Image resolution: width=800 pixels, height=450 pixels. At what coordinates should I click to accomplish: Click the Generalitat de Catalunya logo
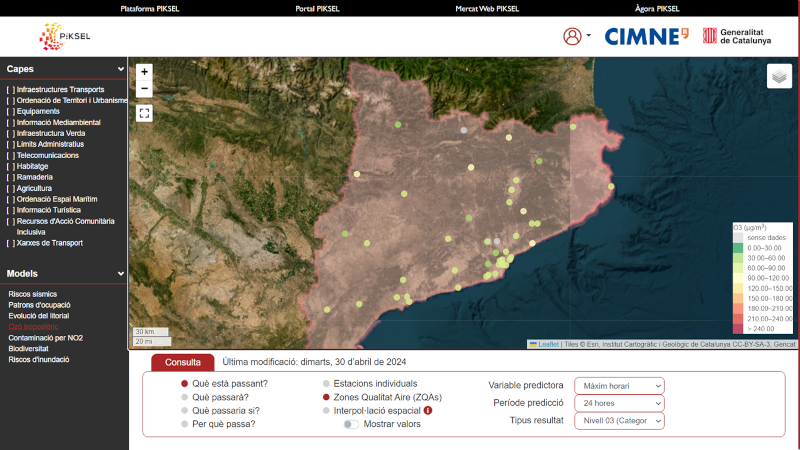click(x=737, y=36)
